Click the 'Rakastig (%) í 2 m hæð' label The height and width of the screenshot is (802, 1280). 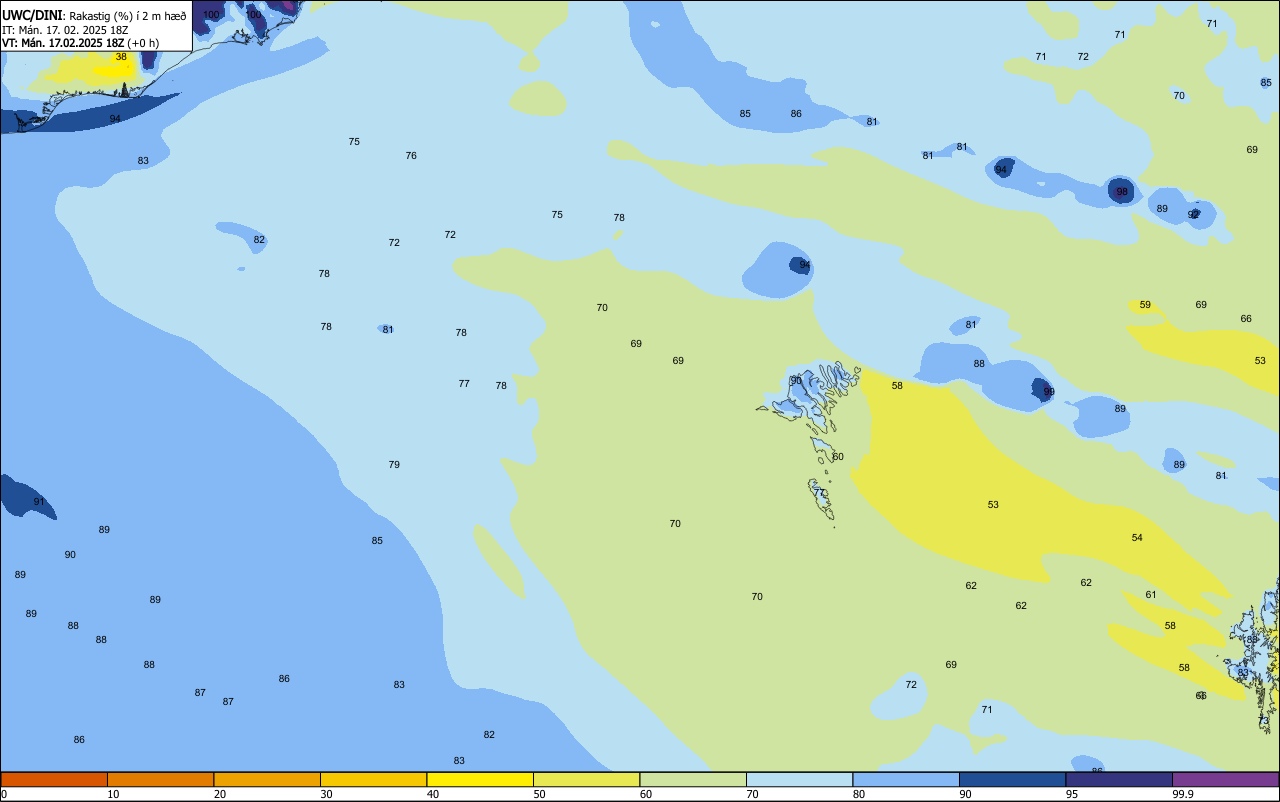click(x=127, y=16)
